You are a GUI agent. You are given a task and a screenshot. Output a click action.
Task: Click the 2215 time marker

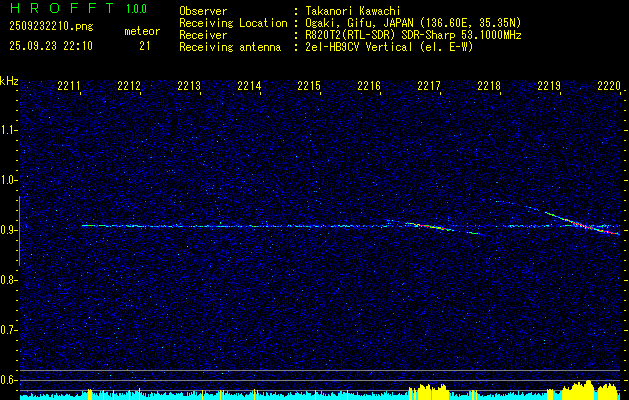pos(309,85)
